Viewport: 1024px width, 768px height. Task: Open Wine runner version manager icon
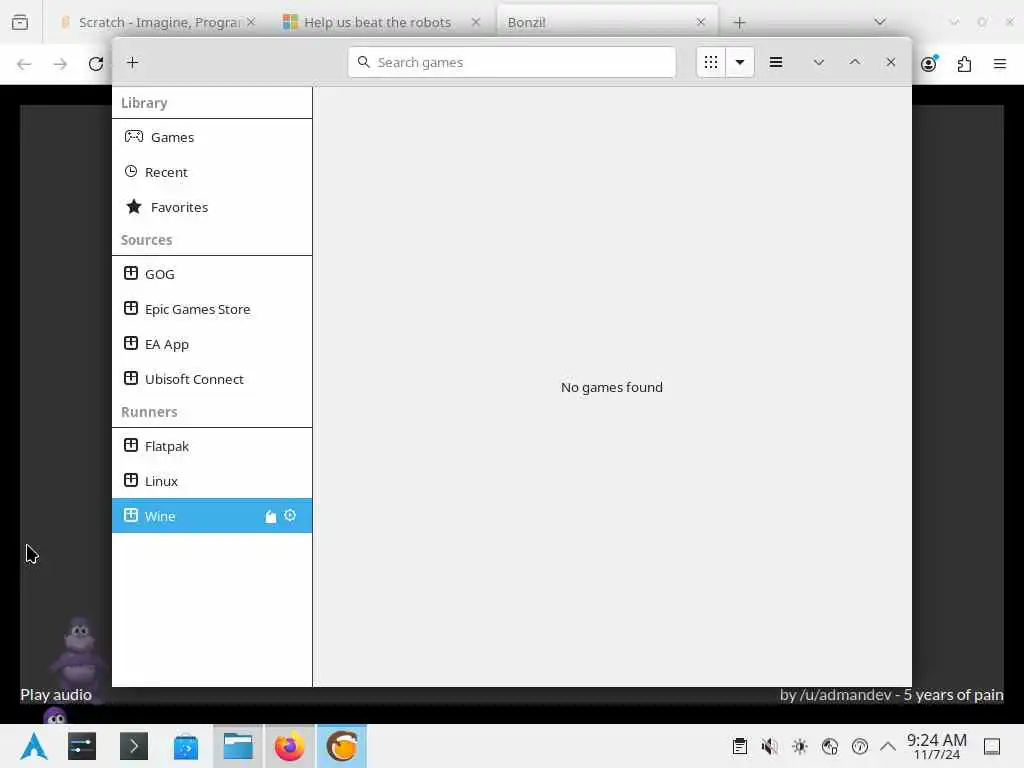[x=270, y=517]
